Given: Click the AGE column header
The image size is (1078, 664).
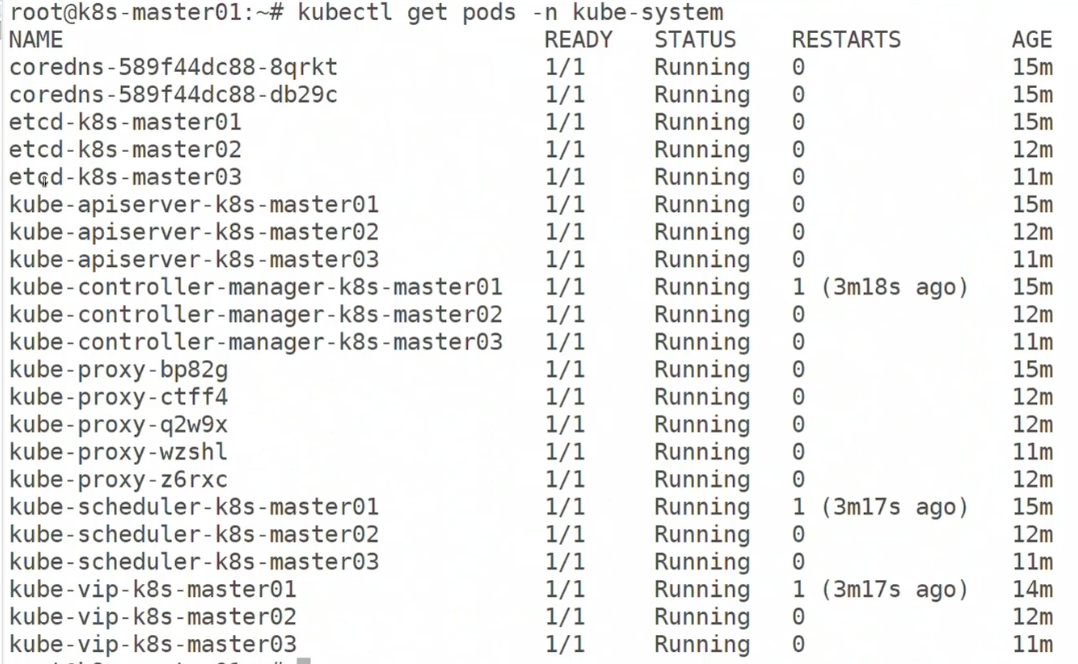Looking at the screenshot, I should [1032, 40].
